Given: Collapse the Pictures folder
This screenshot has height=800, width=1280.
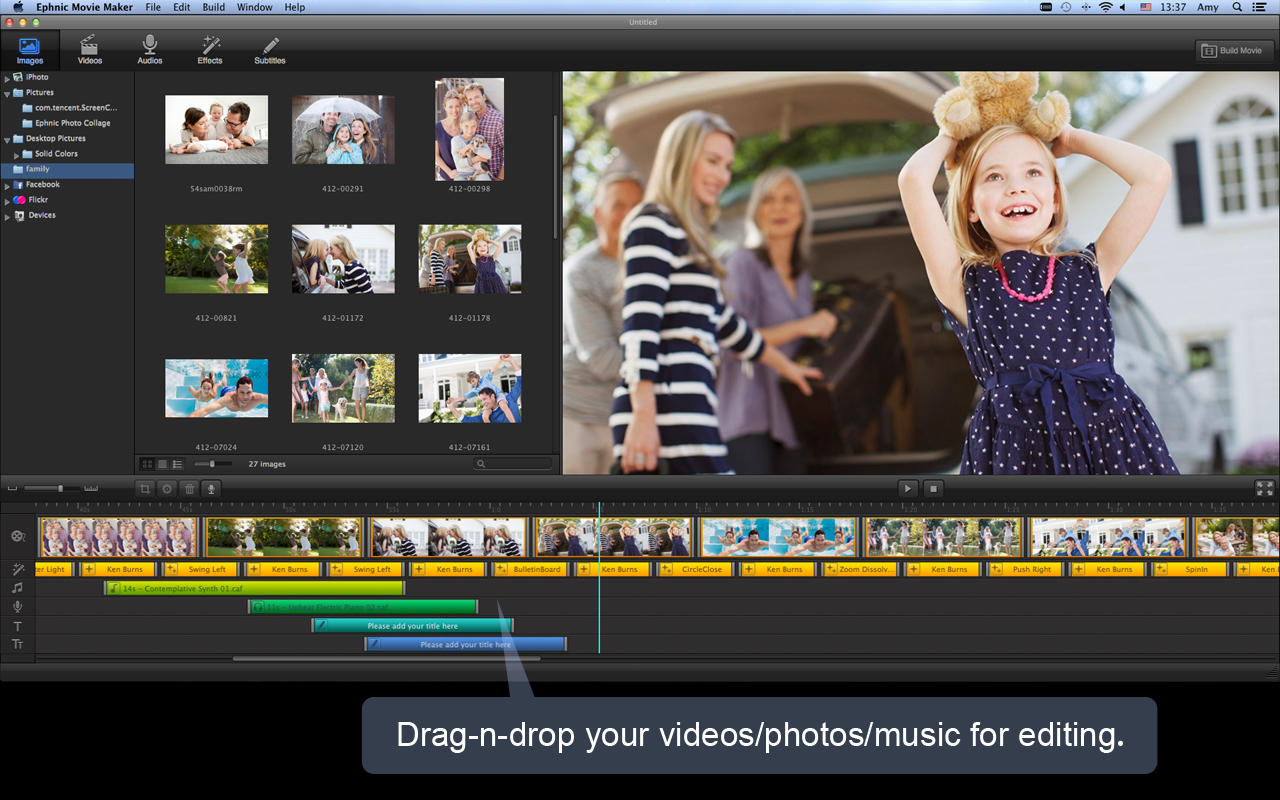Looking at the screenshot, I should tap(7, 93).
